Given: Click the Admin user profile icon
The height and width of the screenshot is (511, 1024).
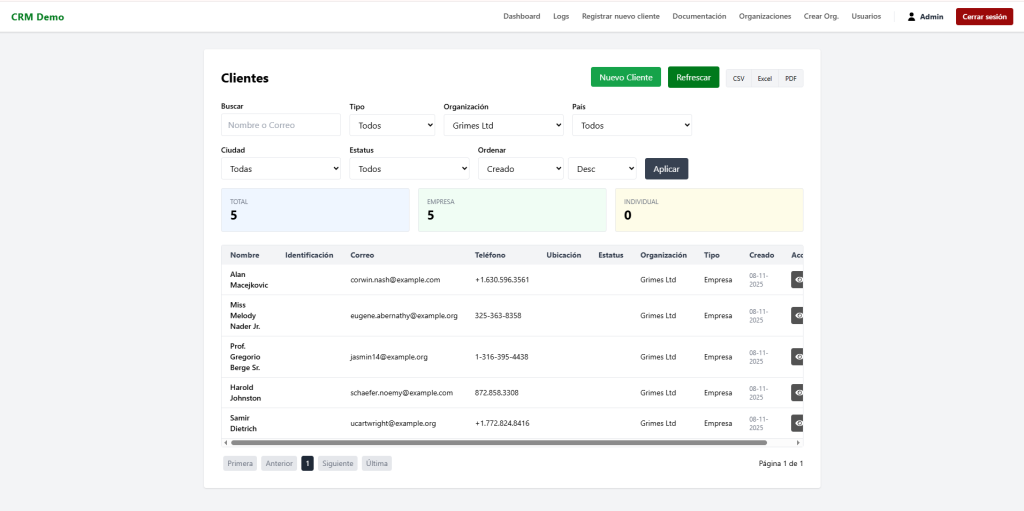Looking at the screenshot, I should (x=911, y=17).
